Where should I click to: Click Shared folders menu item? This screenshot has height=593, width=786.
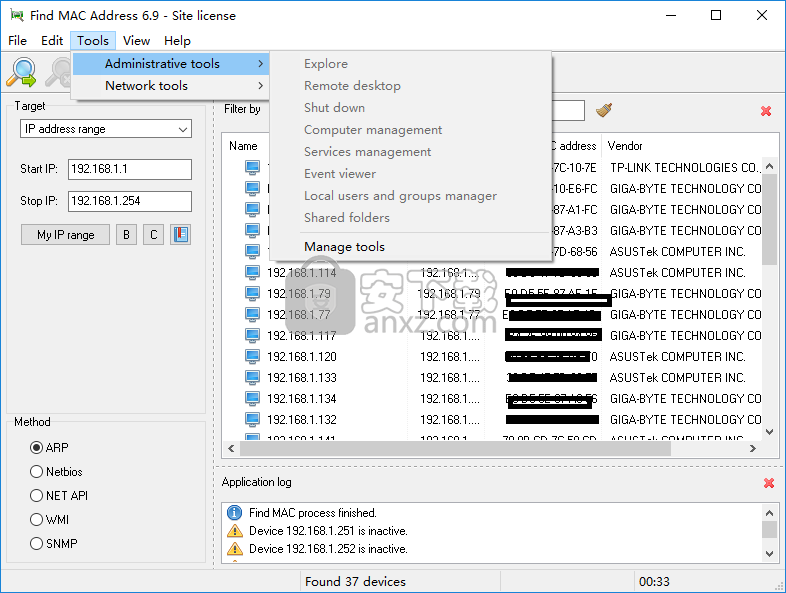point(347,218)
